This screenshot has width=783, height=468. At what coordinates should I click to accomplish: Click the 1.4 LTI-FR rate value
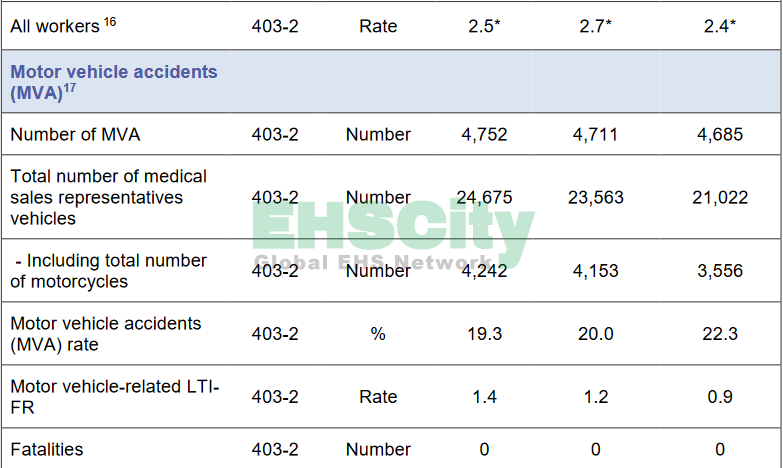pyautogui.click(x=484, y=397)
